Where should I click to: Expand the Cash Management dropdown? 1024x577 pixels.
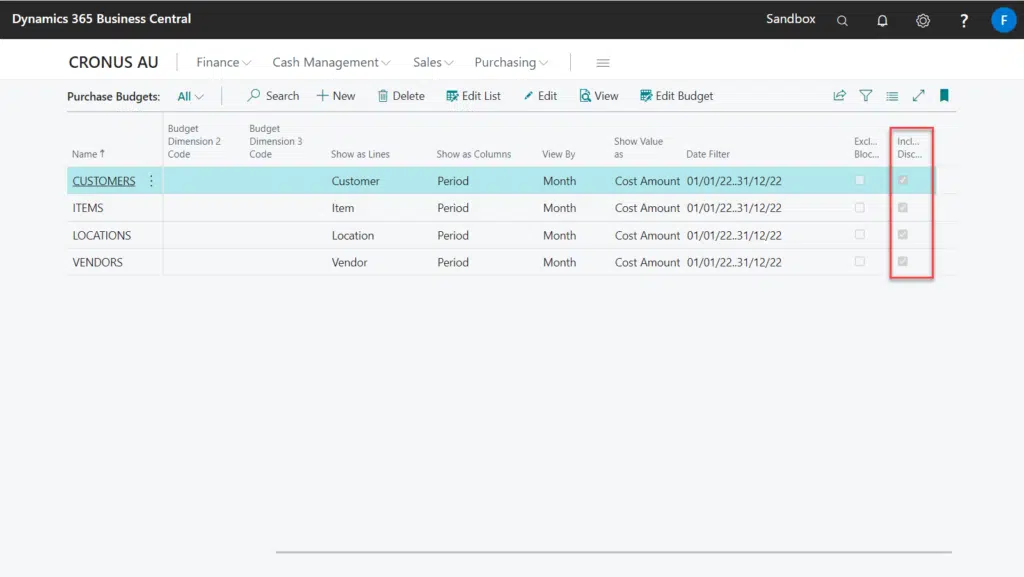[331, 62]
